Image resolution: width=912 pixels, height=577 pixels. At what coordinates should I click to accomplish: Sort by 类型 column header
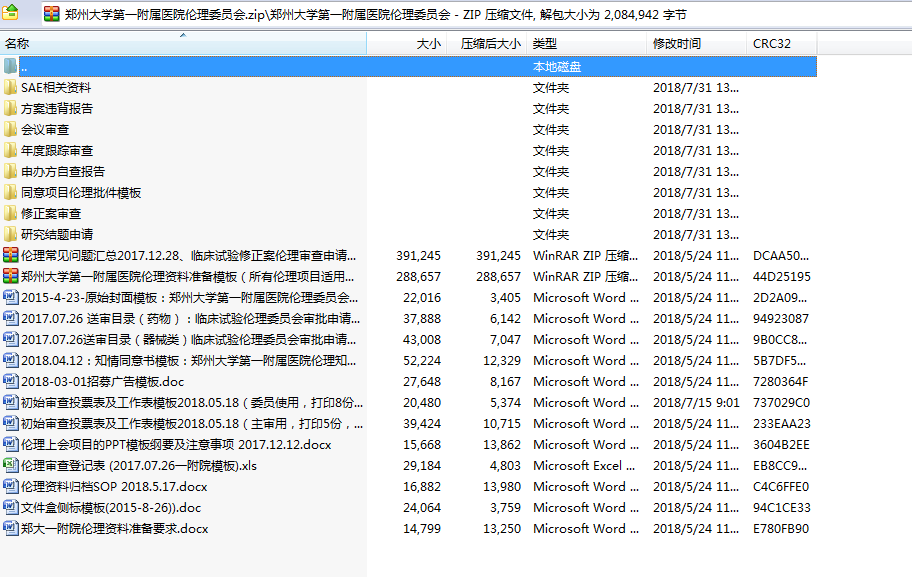pyautogui.click(x=545, y=44)
